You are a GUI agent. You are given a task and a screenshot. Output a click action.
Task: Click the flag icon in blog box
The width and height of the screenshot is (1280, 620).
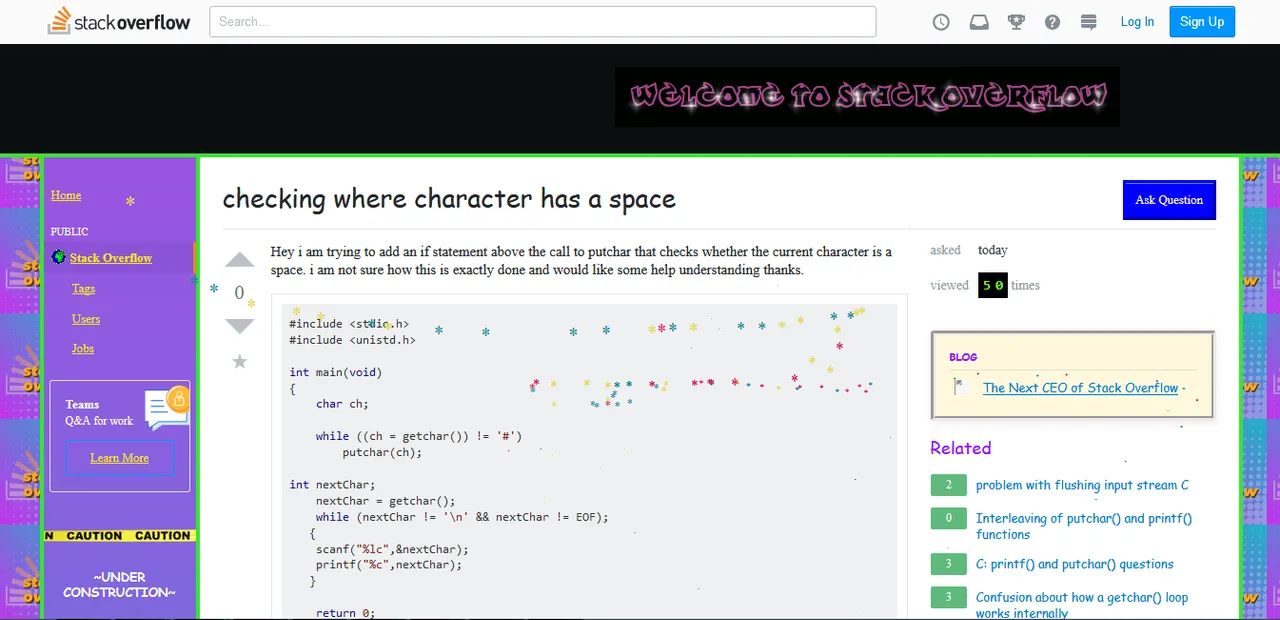click(961, 386)
